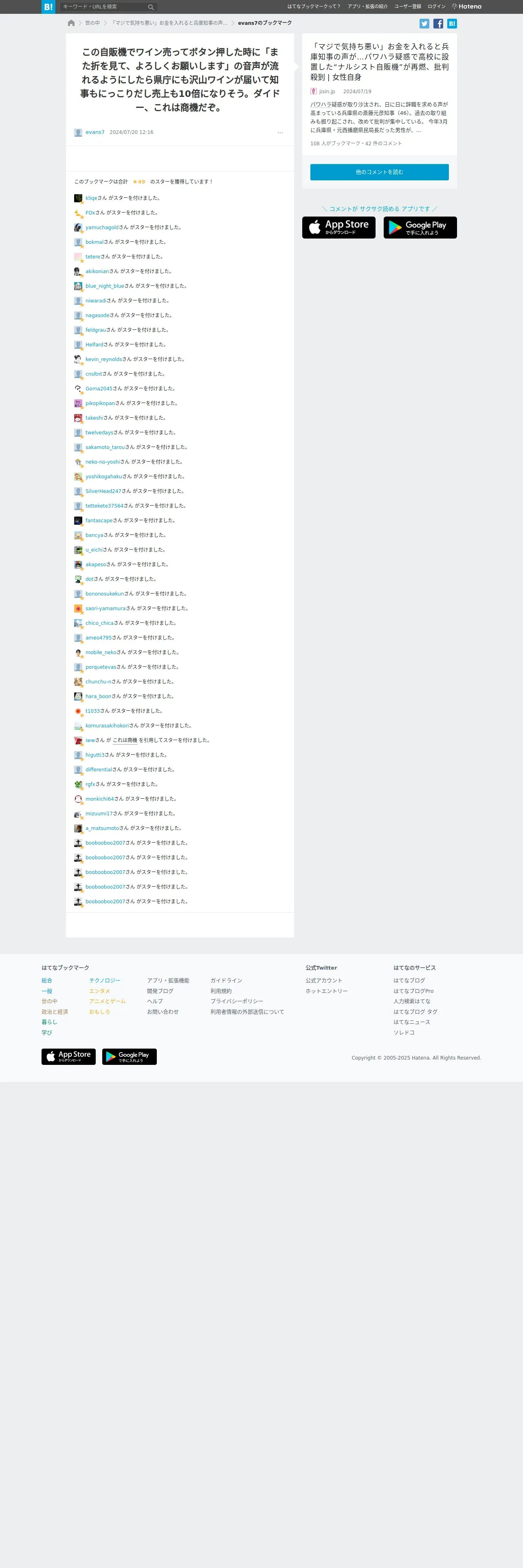Viewport: 523px width, 1568px height.
Task: Click the Hatena Bookmark B! logo
Action: [x=48, y=7]
